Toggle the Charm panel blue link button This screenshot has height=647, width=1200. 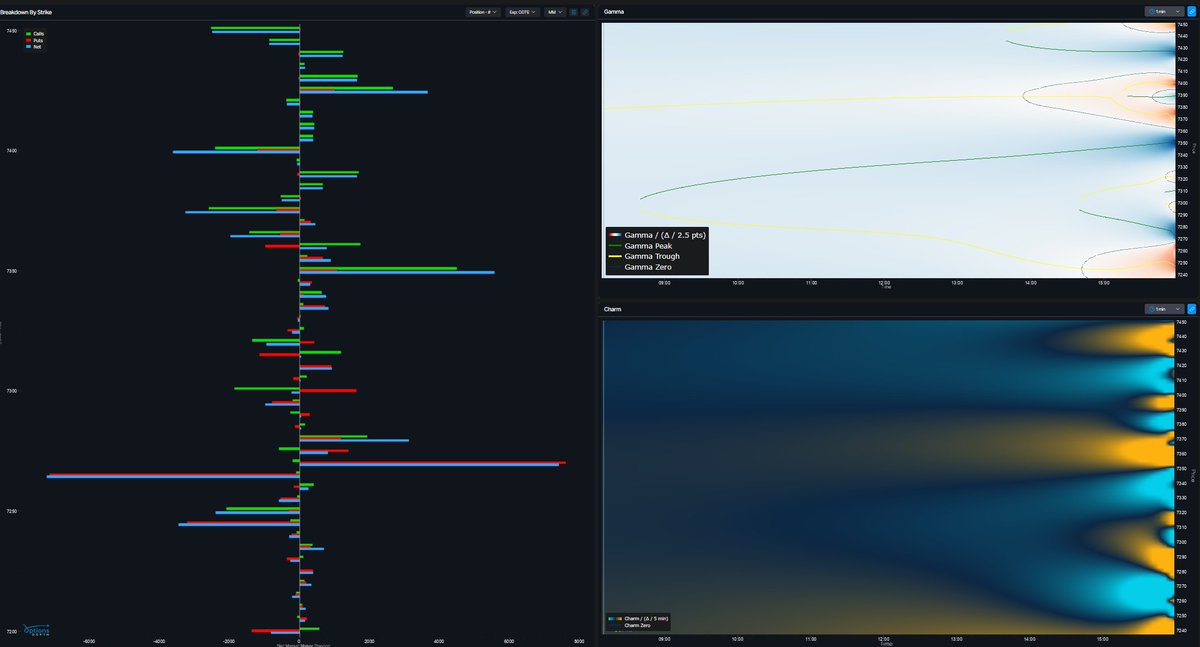[x=1192, y=309]
